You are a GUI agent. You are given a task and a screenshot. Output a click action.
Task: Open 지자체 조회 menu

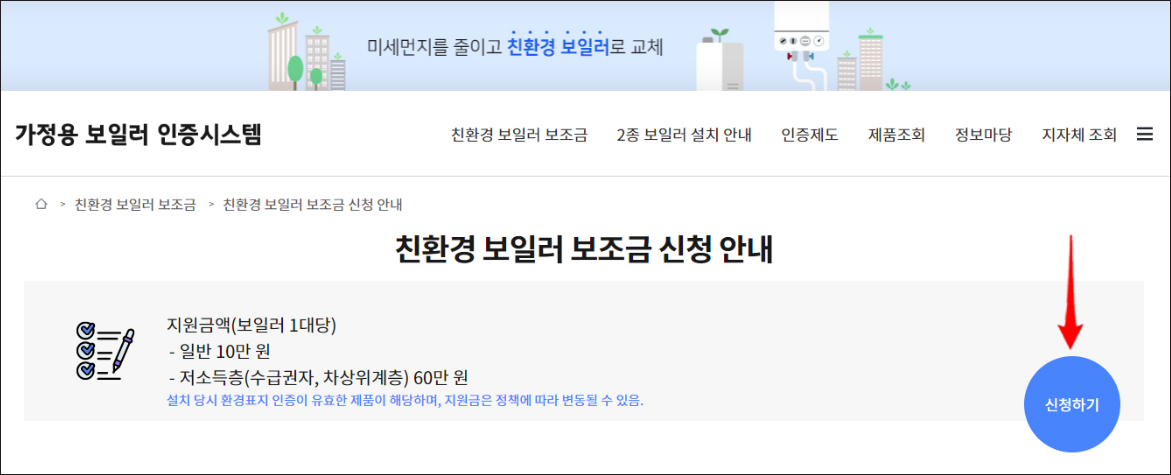1079,135
